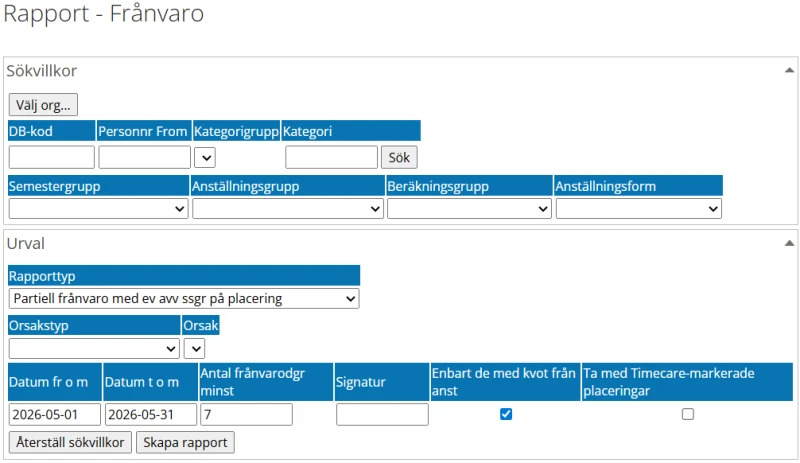The width and height of the screenshot is (800, 463).
Task: Expand the Beräkningsgrupp dropdown
Action: pyautogui.click(x=469, y=208)
